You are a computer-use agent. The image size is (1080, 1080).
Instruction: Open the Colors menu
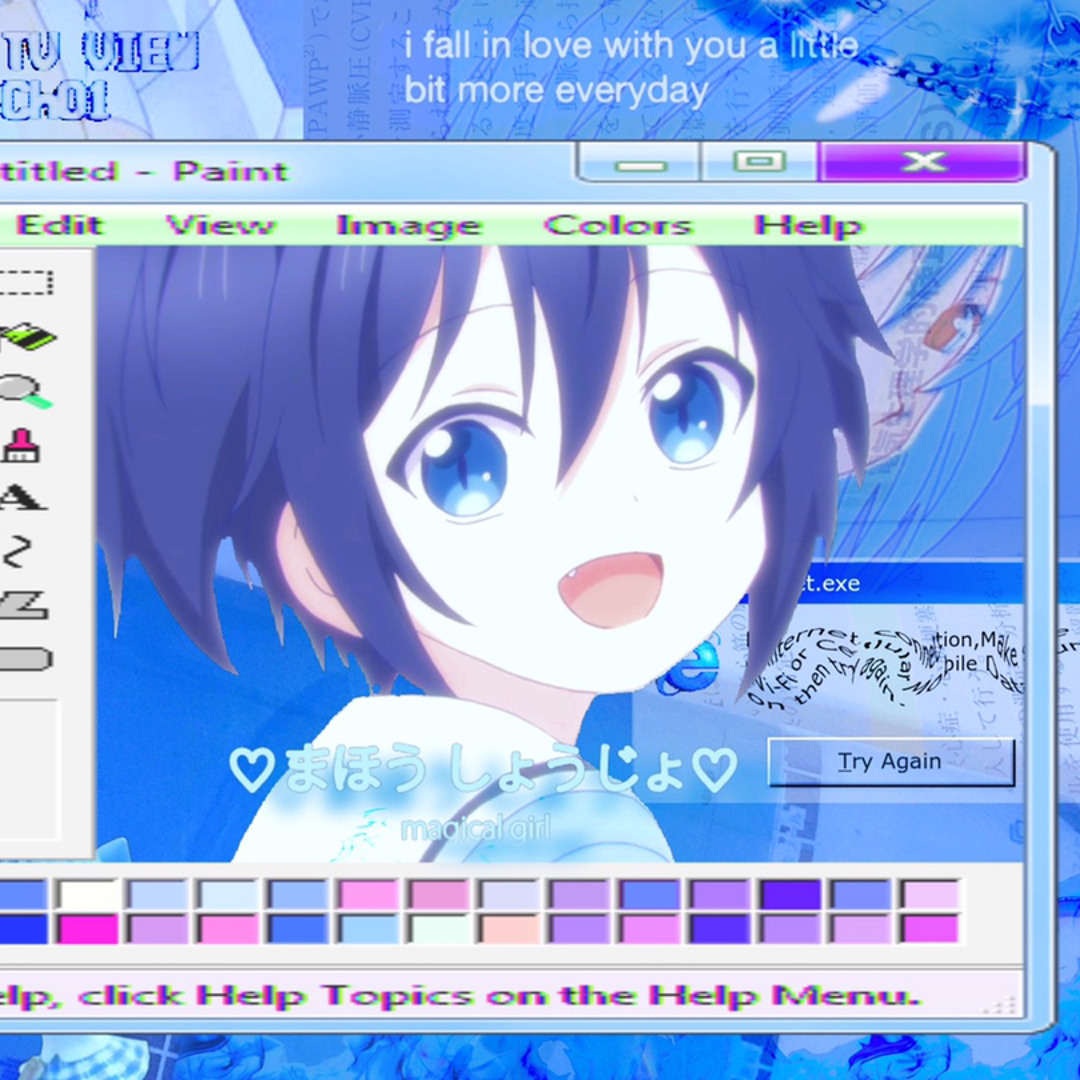coord(618,225)
